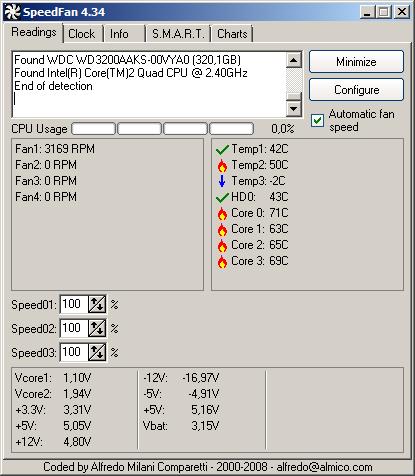
Task: Click the log scrollbar down arrow
Action: pyautogui.click(x=294, y=108)
